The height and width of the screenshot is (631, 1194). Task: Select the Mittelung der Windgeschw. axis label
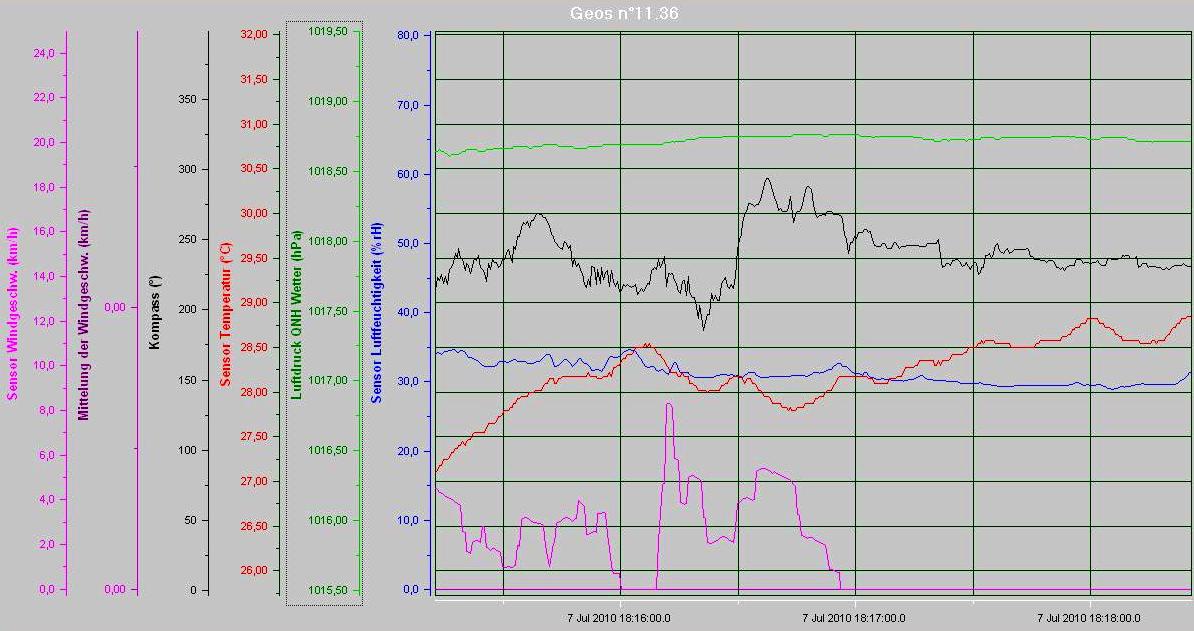(x=84, y=314)
